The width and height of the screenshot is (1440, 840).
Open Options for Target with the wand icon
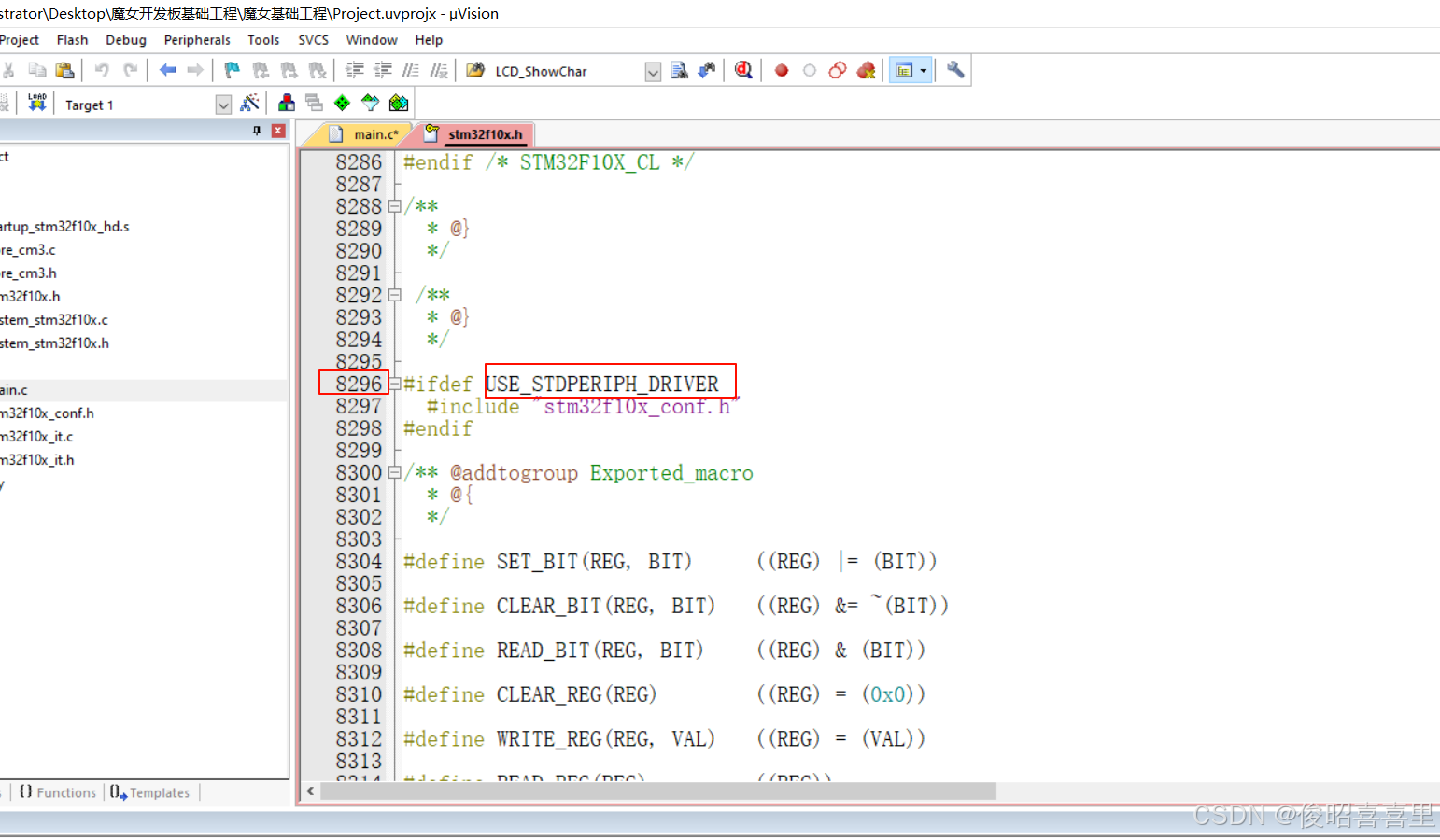(x=250, y=104)
